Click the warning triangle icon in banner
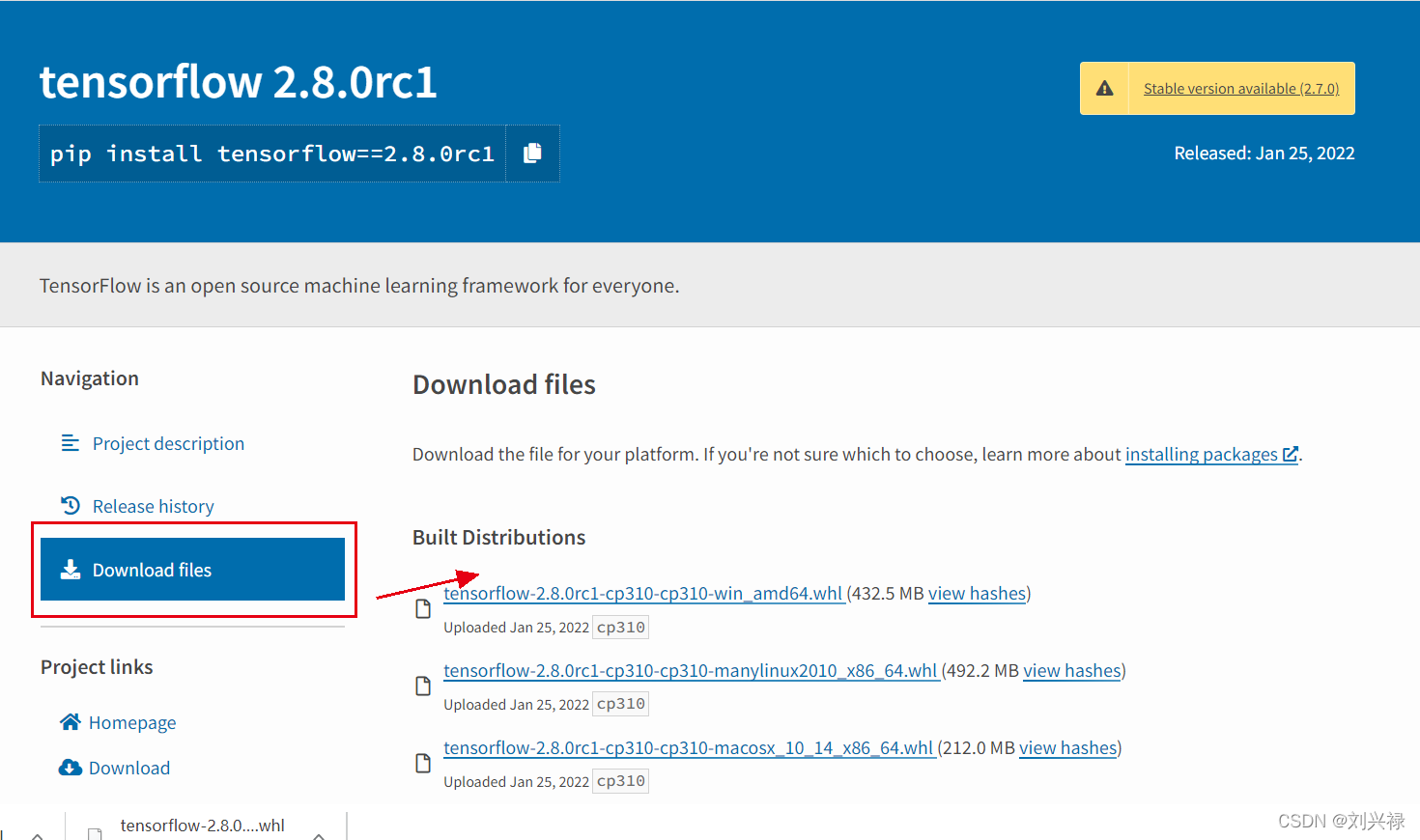This screenshot has height=840, width=1420. (1105, 89)
